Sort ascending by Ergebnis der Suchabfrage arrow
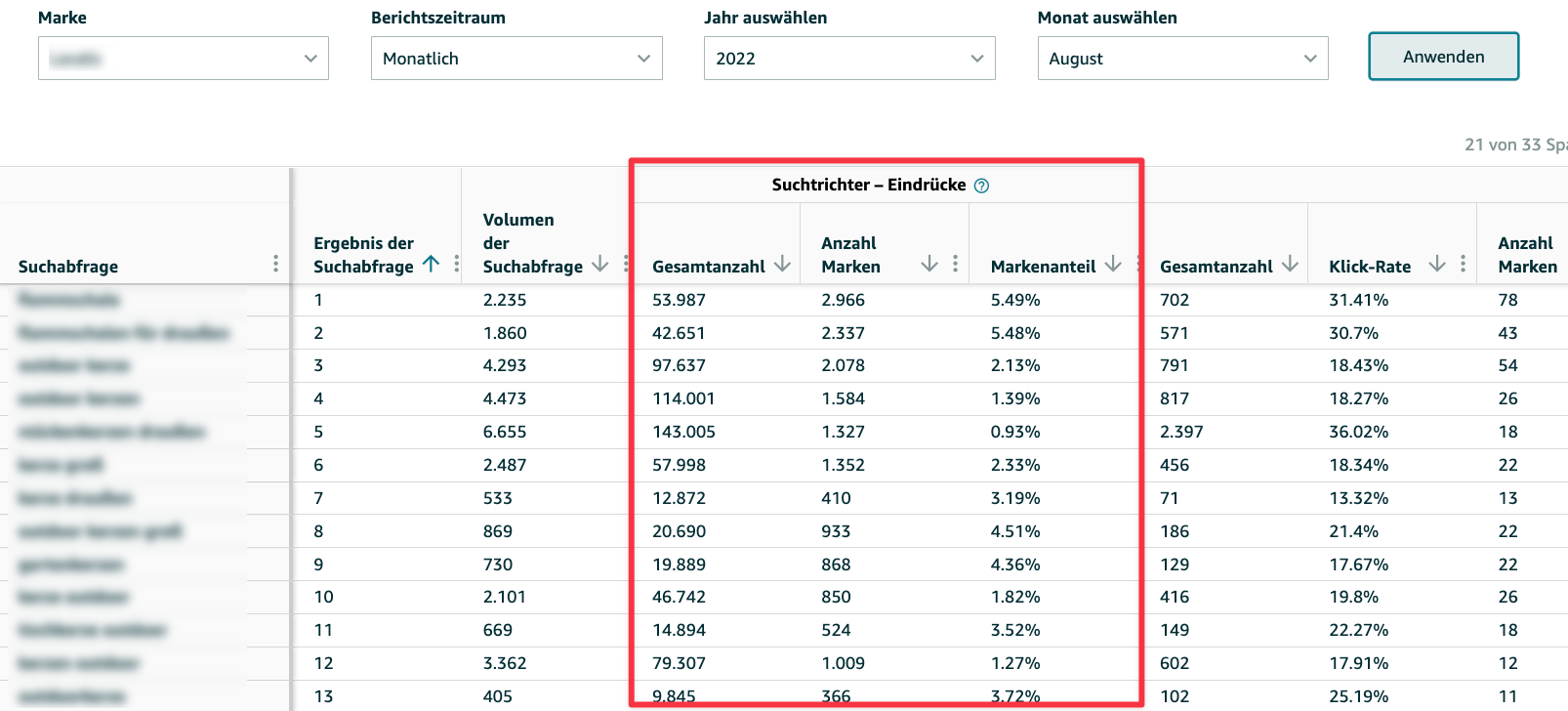The width and height of the screenshot is (1568, 711). tap(431, 264)
